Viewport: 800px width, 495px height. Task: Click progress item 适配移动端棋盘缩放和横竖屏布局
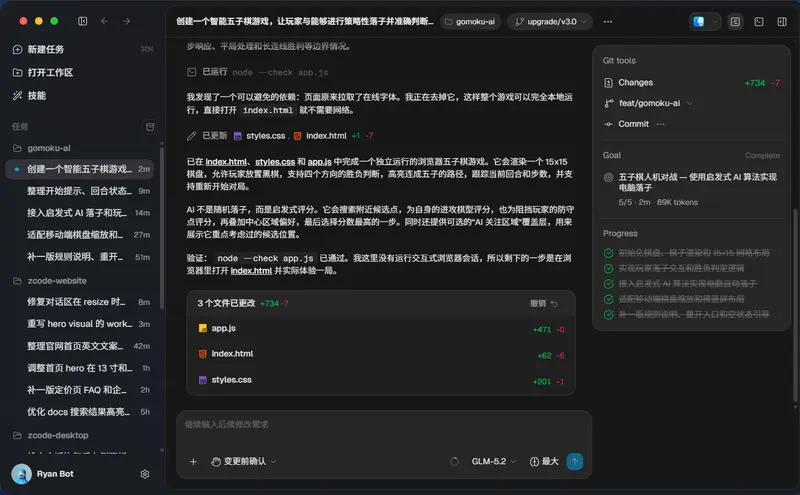[673, 299]
